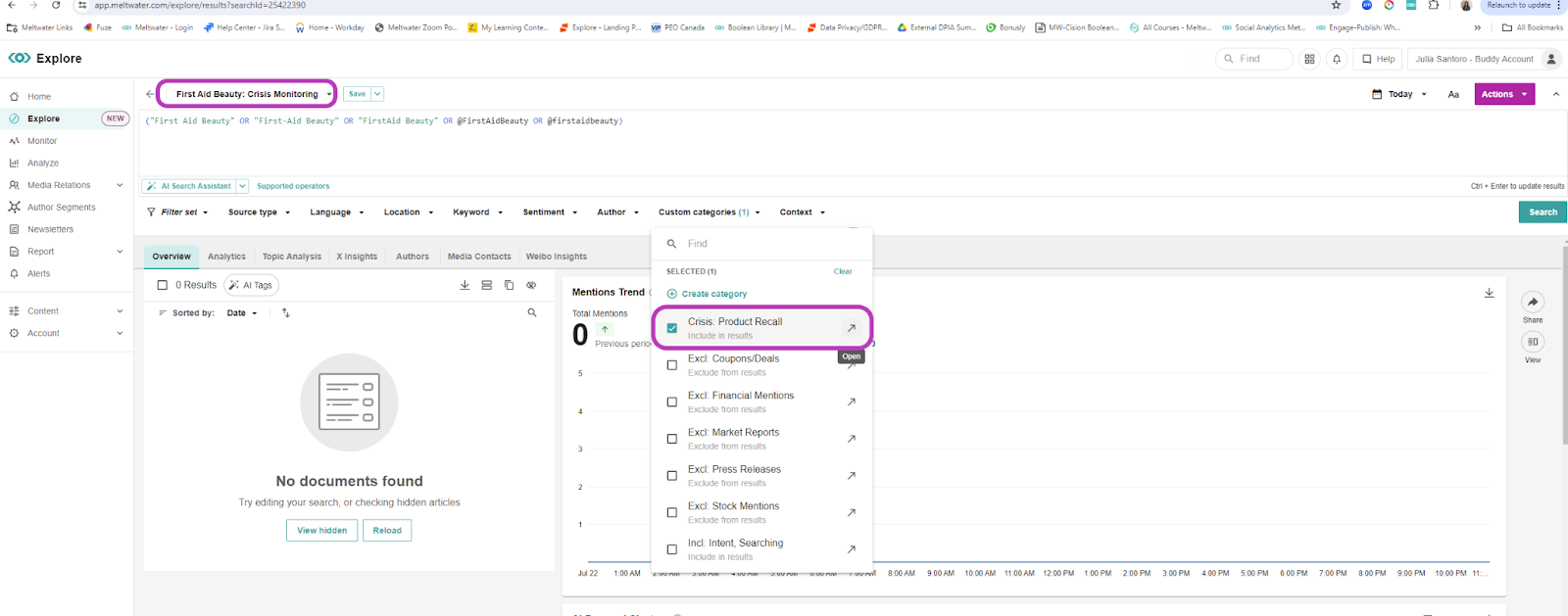Image resolution: width=1568 pixels, height=616 pixels.
Task: Check Excl: Financial Mentions category
Action: pos(671,402)
